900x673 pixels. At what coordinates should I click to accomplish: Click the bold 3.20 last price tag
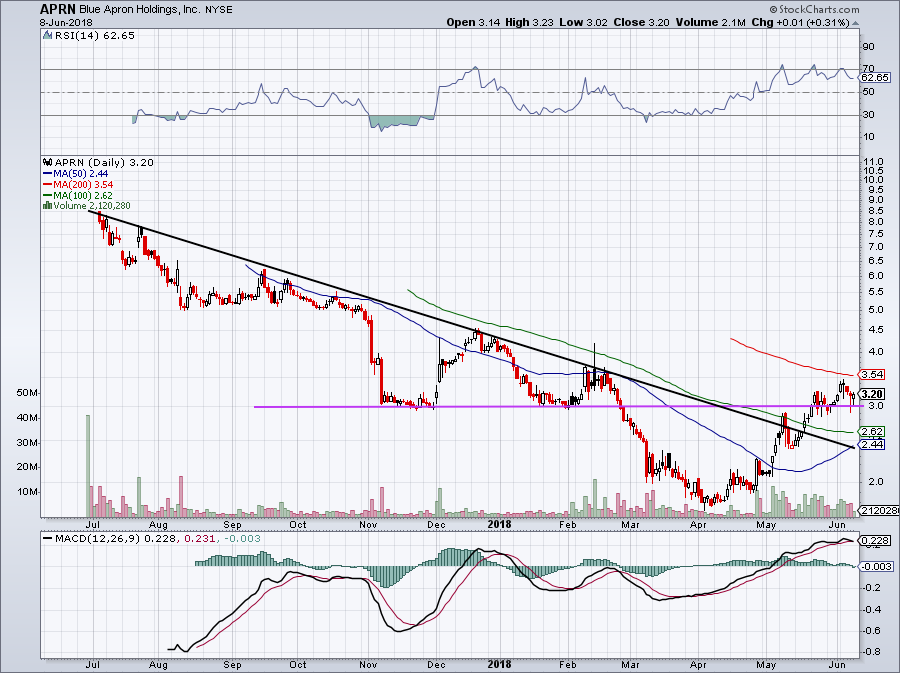pyautogui.click(x=872, y=394)
